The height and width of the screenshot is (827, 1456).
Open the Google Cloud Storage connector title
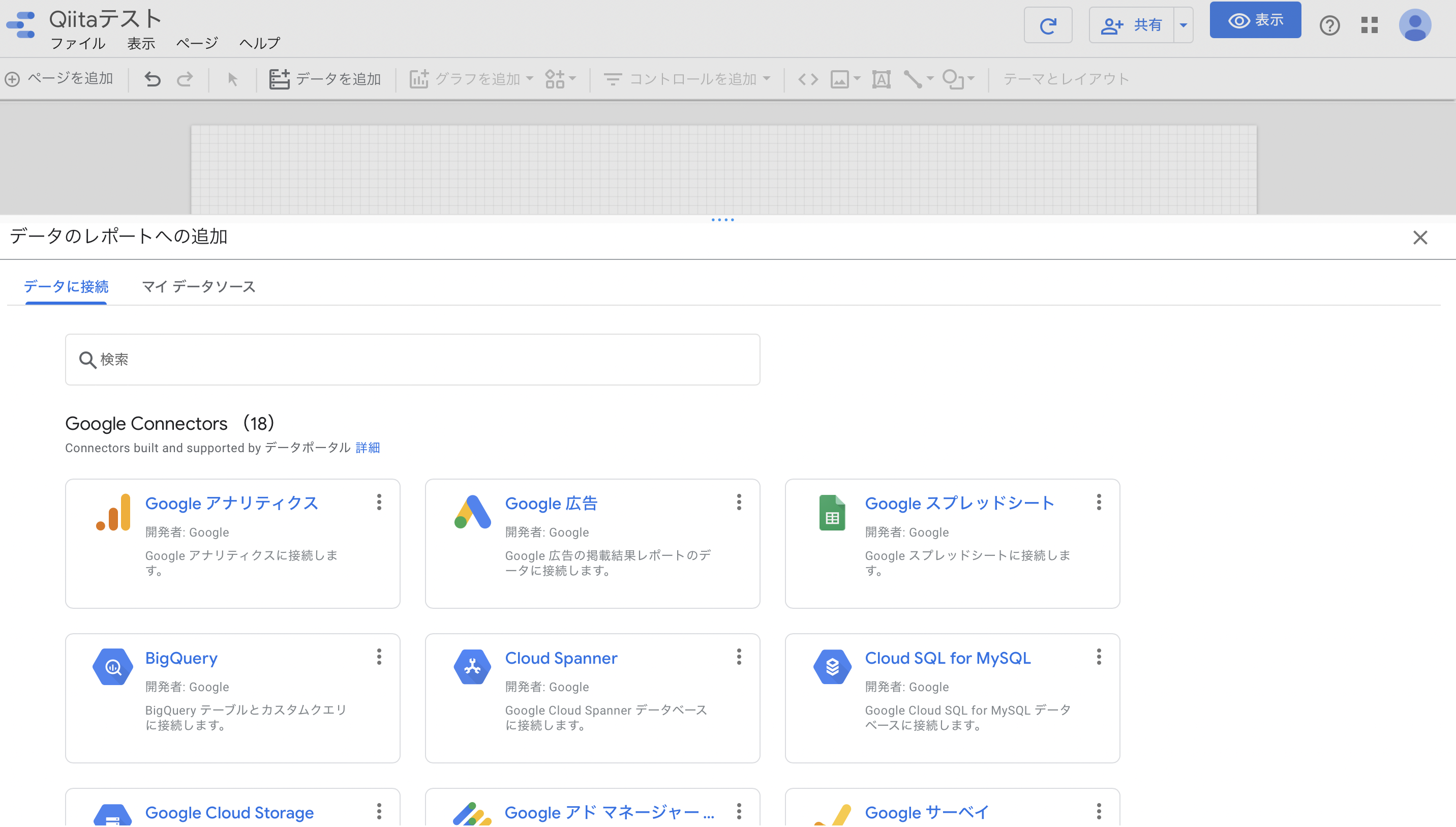click(229, 813)
